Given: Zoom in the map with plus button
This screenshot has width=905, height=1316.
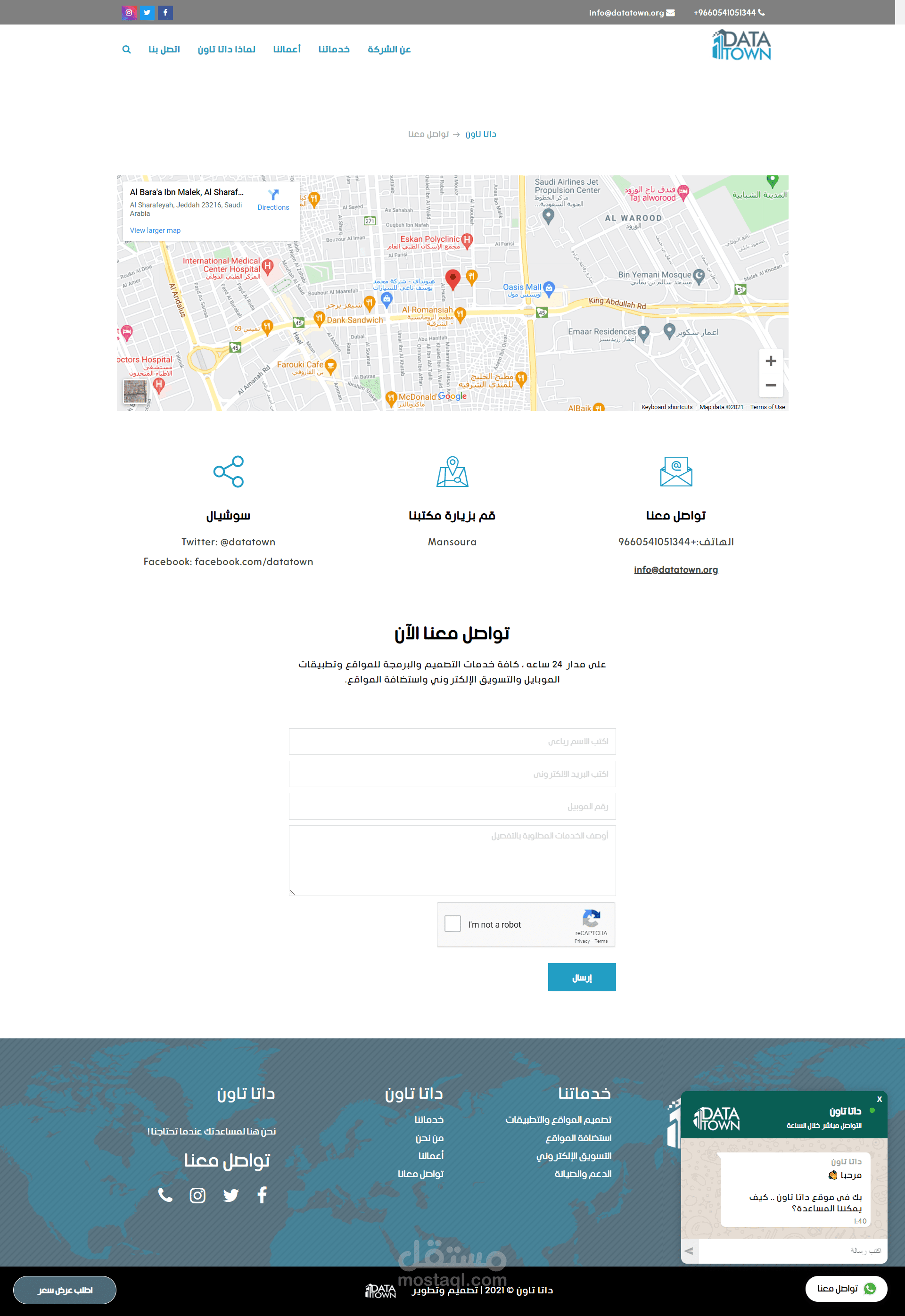Looking at the screenshot, I should pos(771,361).
